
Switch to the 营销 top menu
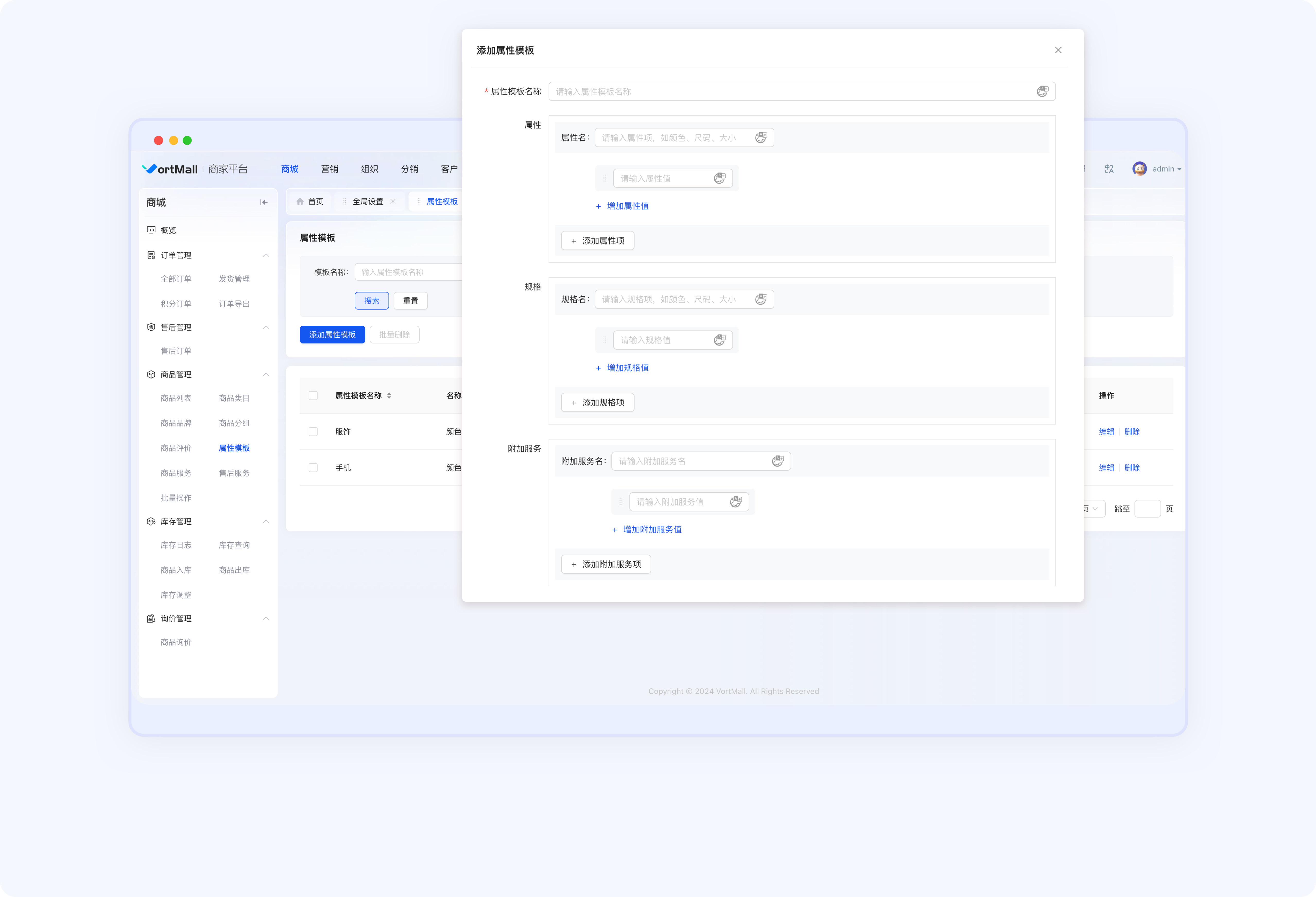pyautogui.click(x=330, y=169)
